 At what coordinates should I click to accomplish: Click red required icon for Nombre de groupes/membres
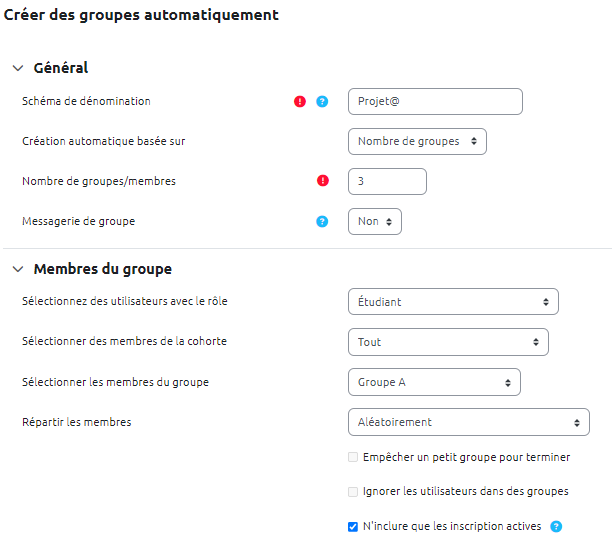point(322,181)
